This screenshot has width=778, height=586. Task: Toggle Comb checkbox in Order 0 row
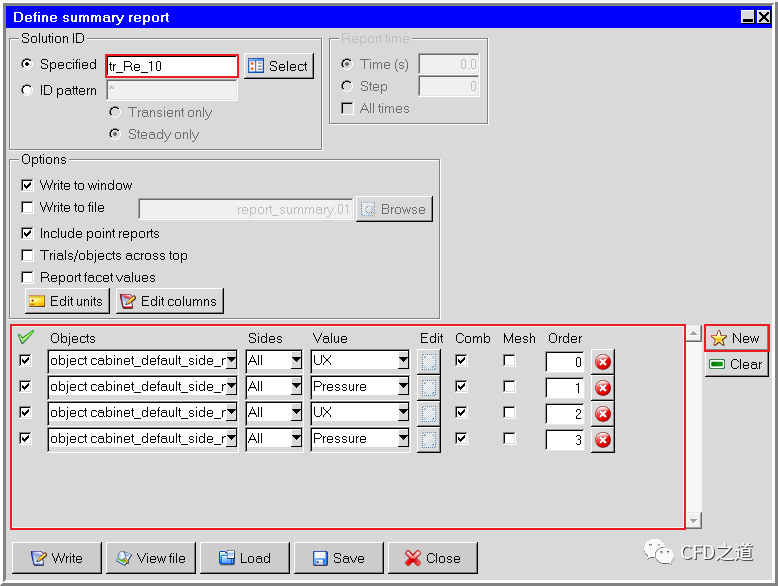[461, 360]
